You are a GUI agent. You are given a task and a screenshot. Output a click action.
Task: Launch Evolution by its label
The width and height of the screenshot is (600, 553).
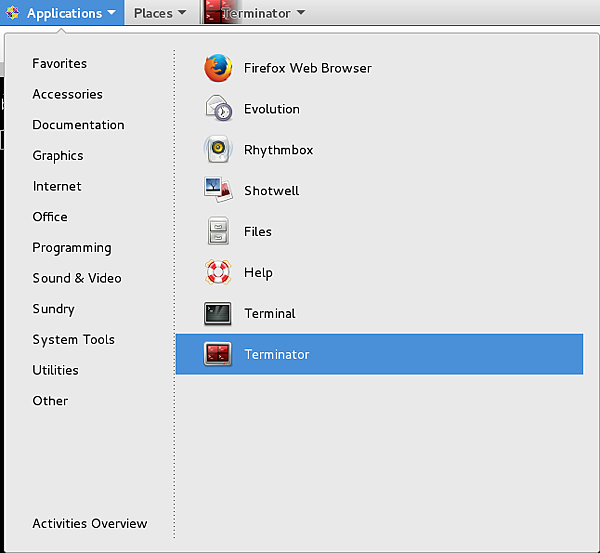[272, 109]
